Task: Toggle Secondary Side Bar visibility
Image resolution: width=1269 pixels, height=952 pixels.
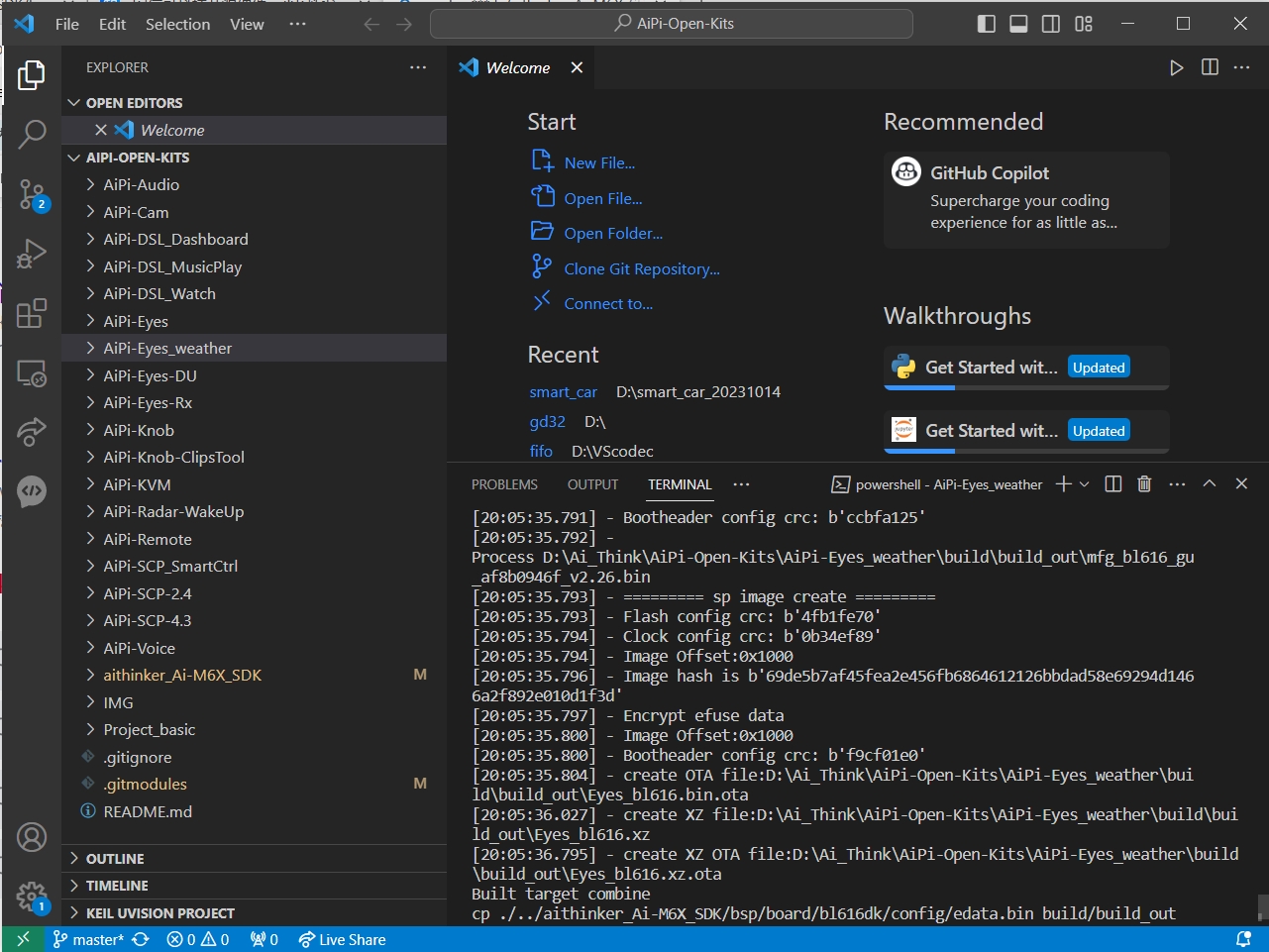Action: (1051, 24)
